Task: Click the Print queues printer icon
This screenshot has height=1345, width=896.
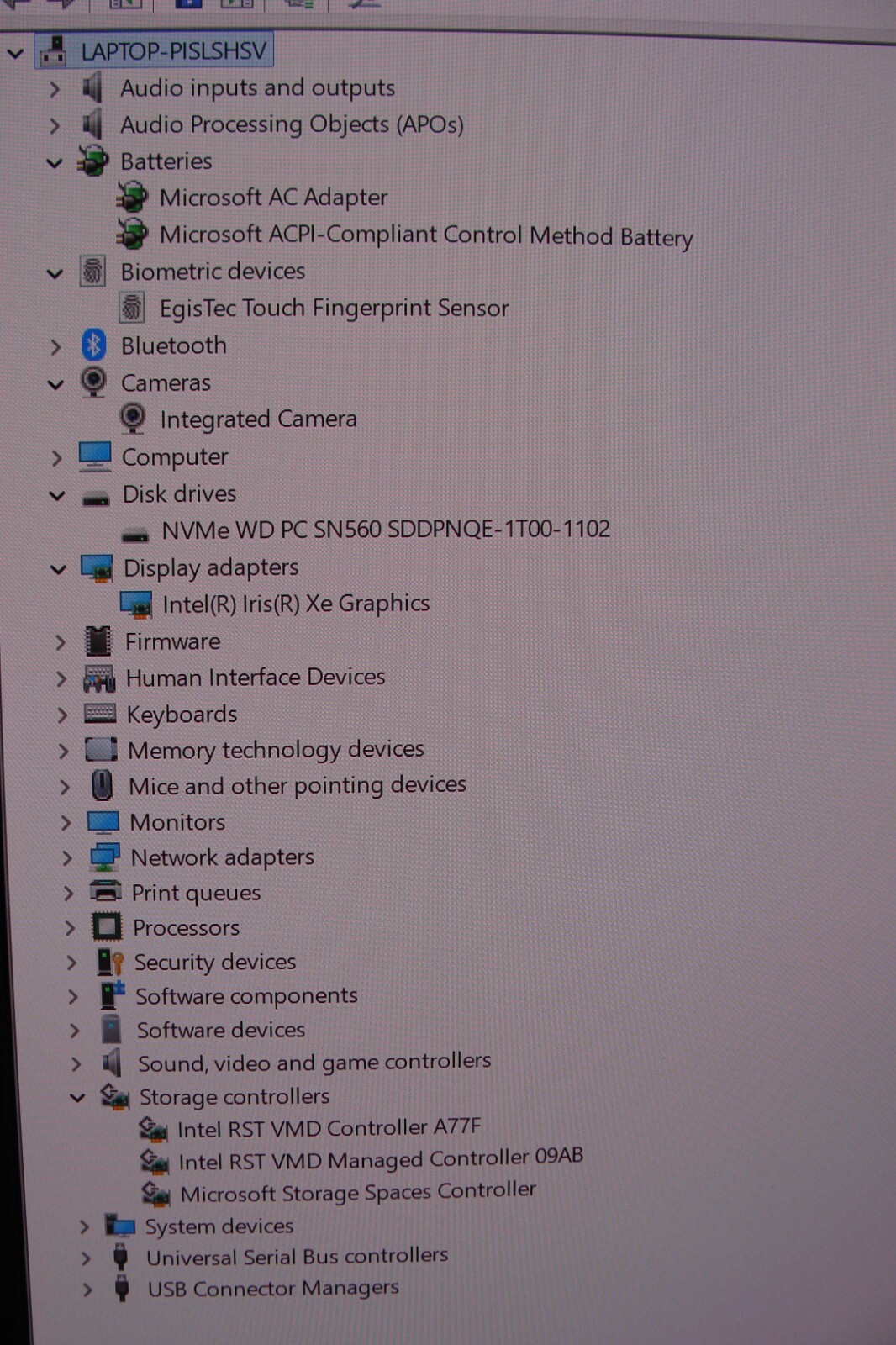Action: (106, 892)
